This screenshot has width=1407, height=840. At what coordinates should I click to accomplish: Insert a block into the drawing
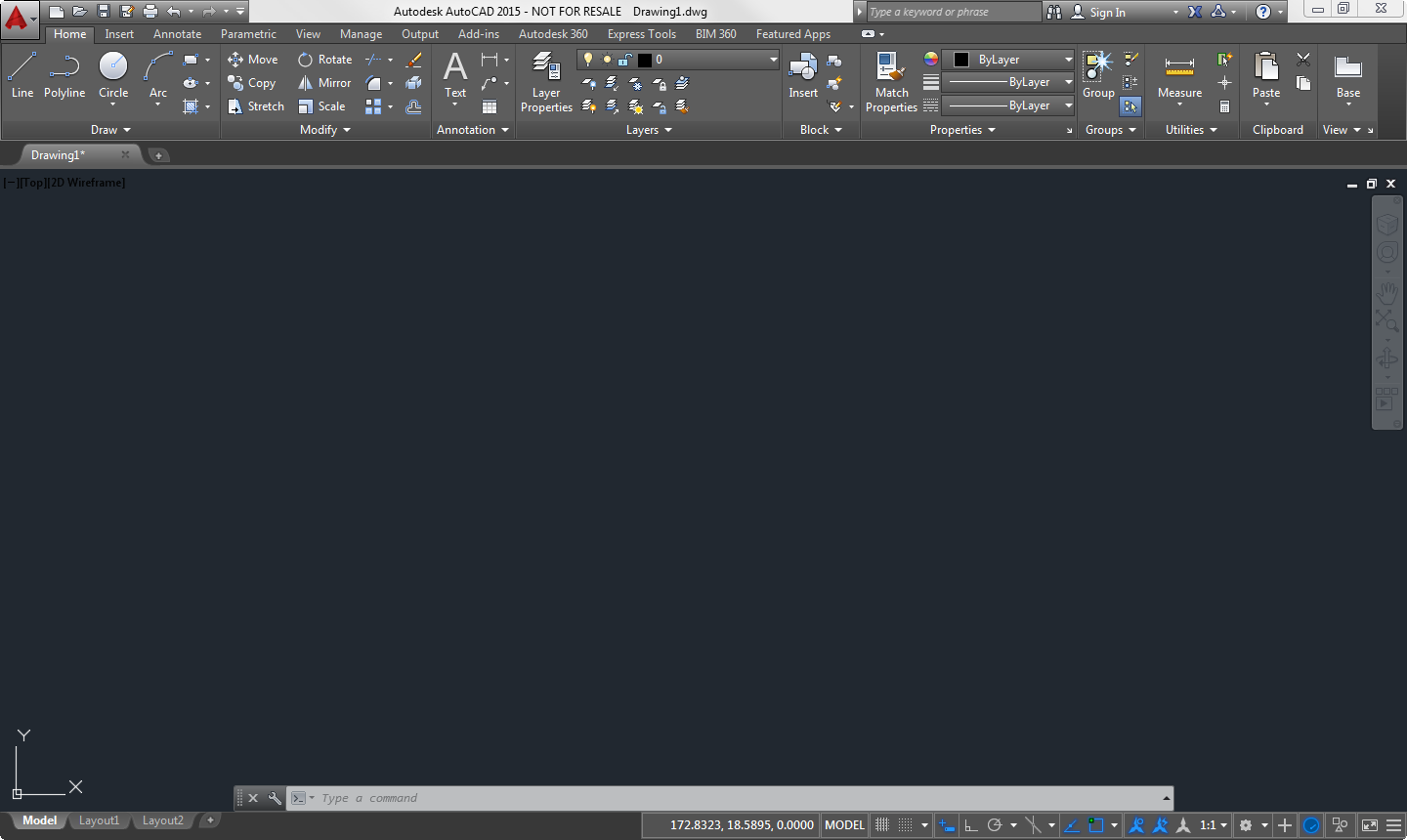[802, 73]
